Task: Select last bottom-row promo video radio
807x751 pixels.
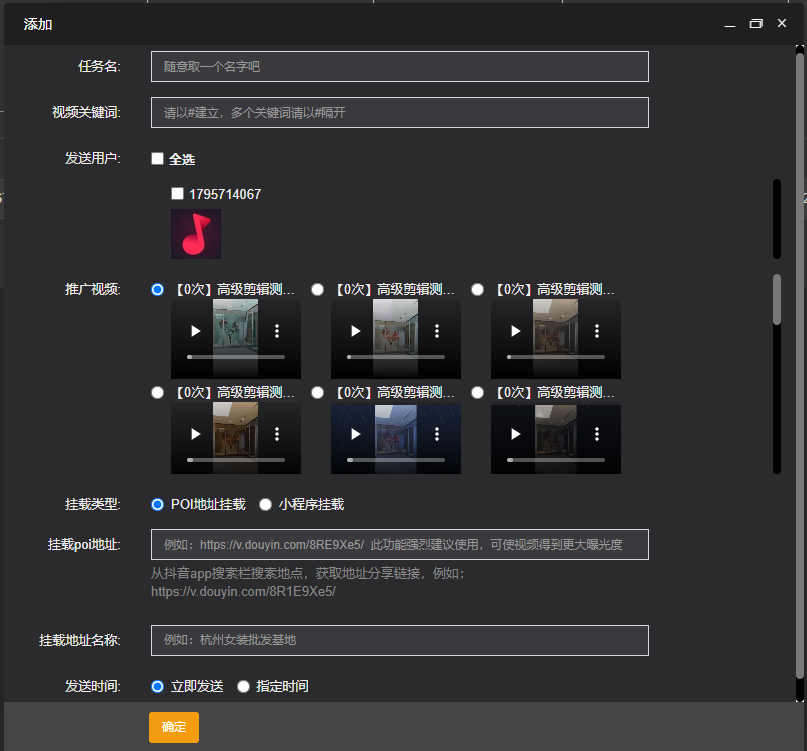Action: pyautogui.click(x=478, y=393)
